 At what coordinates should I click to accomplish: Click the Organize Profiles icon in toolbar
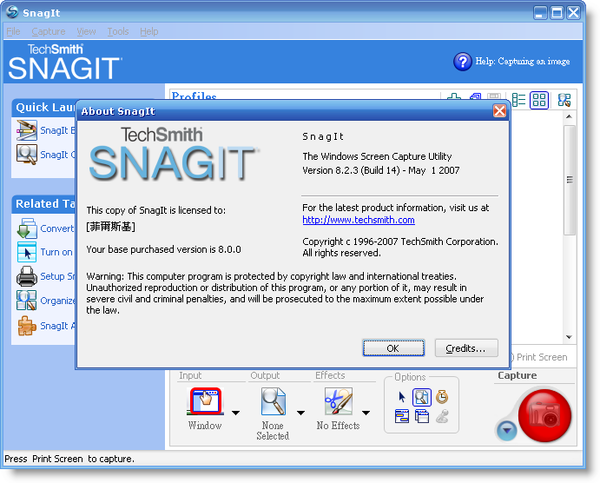click(x=564, y=100)
